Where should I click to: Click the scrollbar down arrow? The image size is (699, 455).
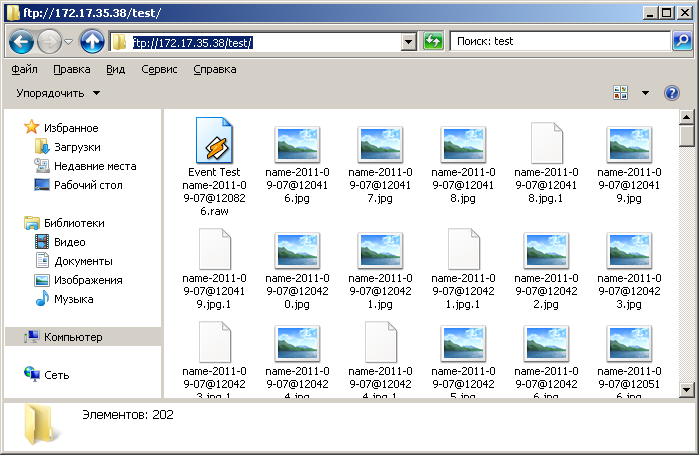point(687,390)
